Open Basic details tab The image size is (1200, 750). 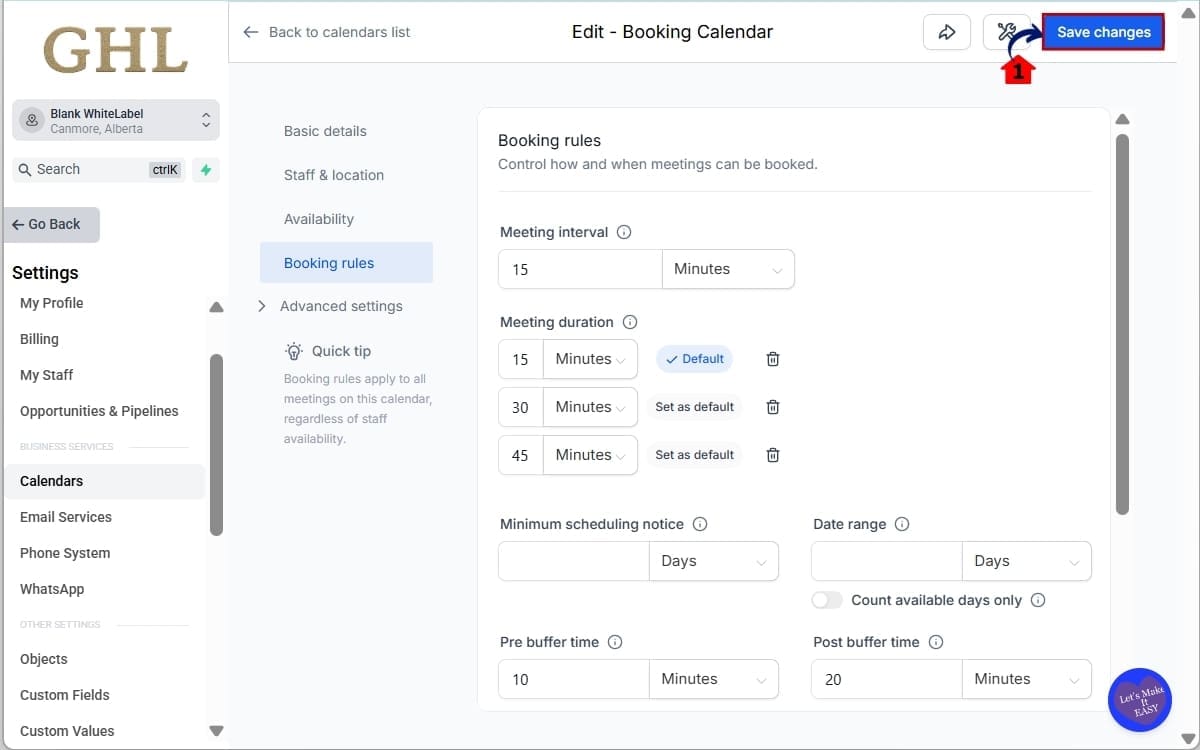coord(325,131)
